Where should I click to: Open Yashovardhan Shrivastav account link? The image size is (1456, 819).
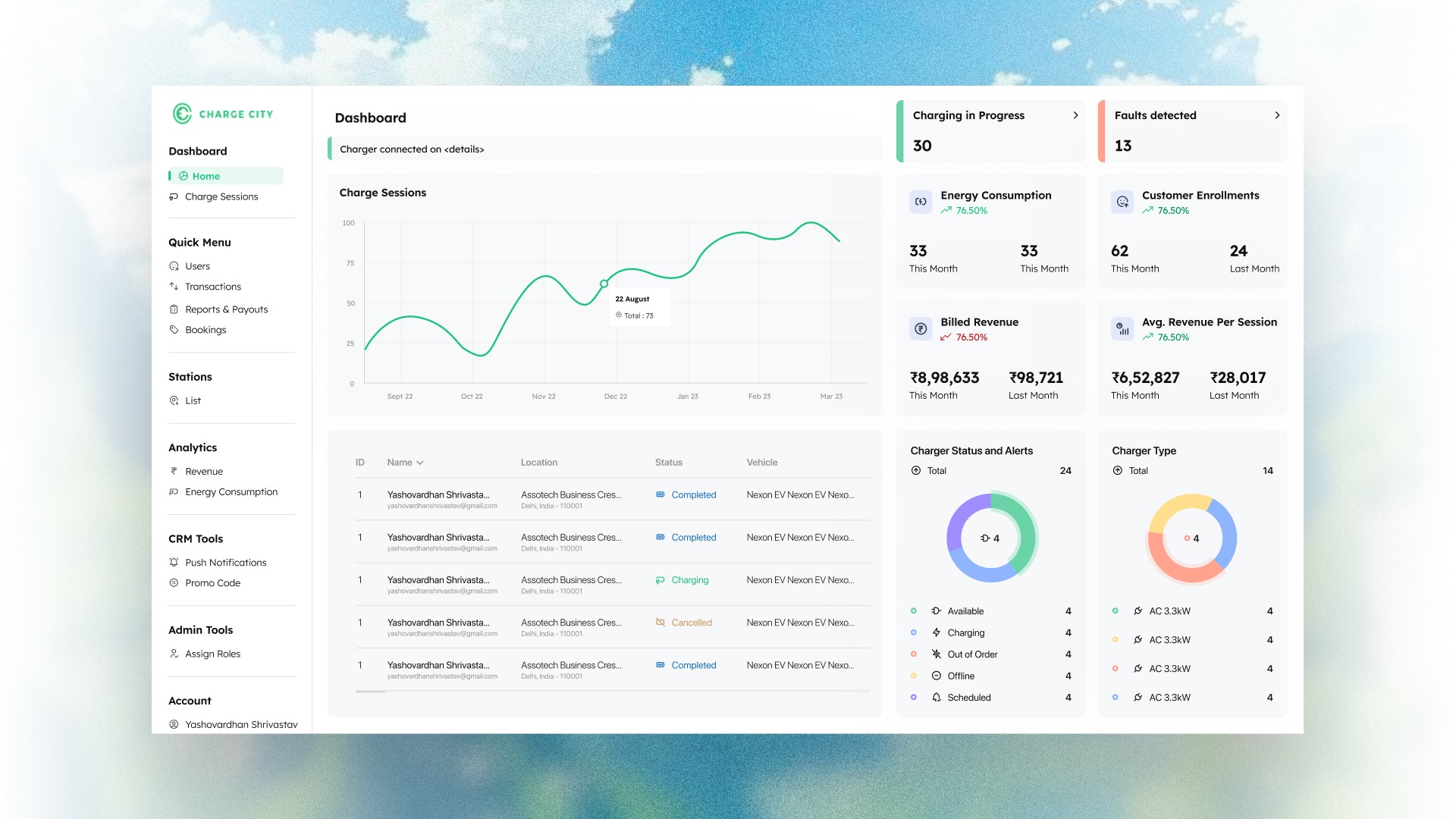(x=240, y=724)
